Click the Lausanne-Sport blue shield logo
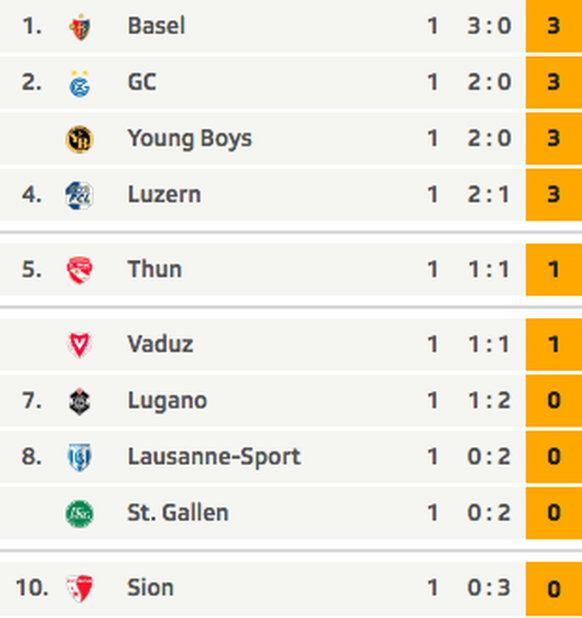 click(79, 458)
